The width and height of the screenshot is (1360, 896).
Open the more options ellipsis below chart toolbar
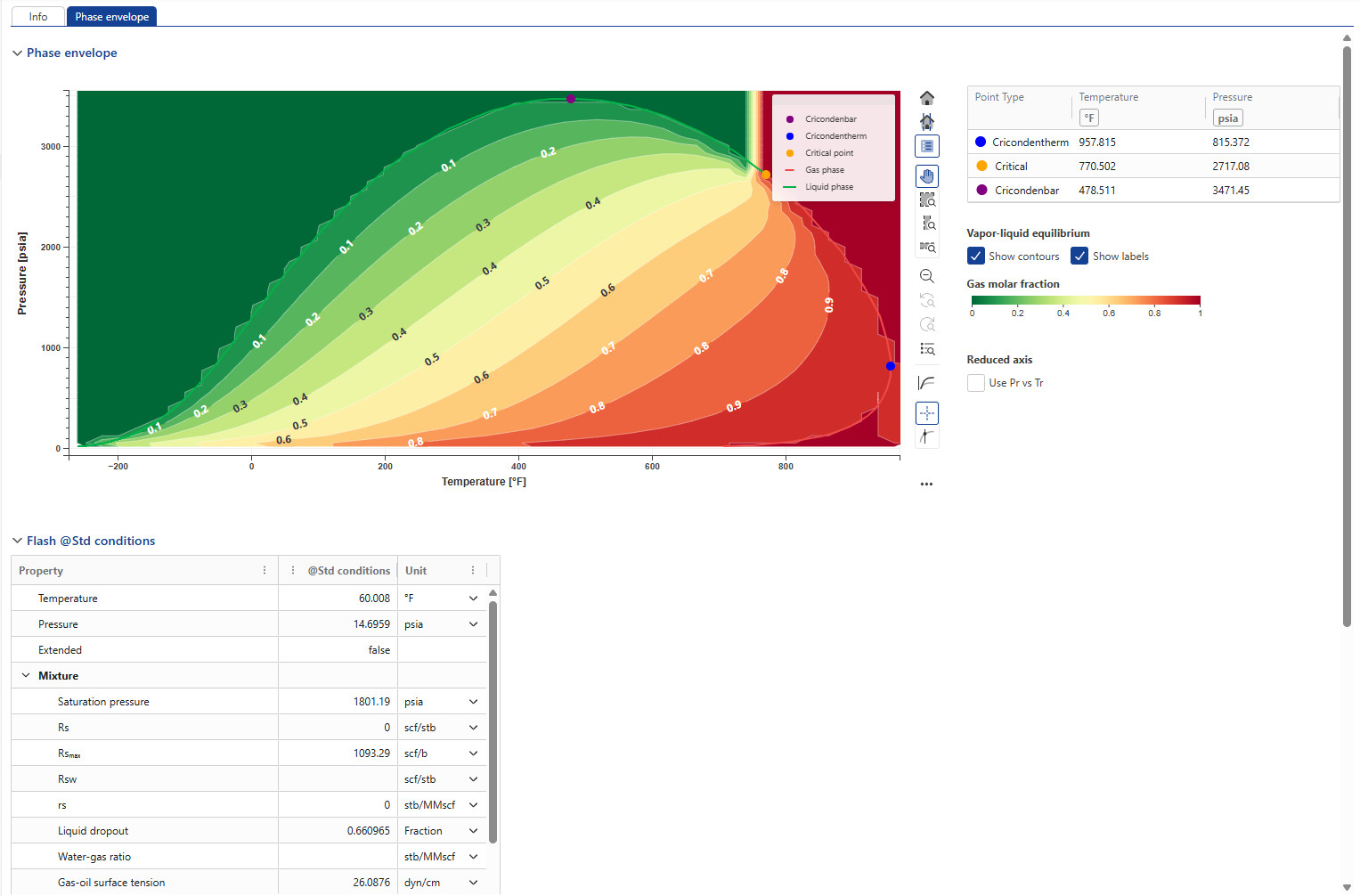(x=927, y=485)
